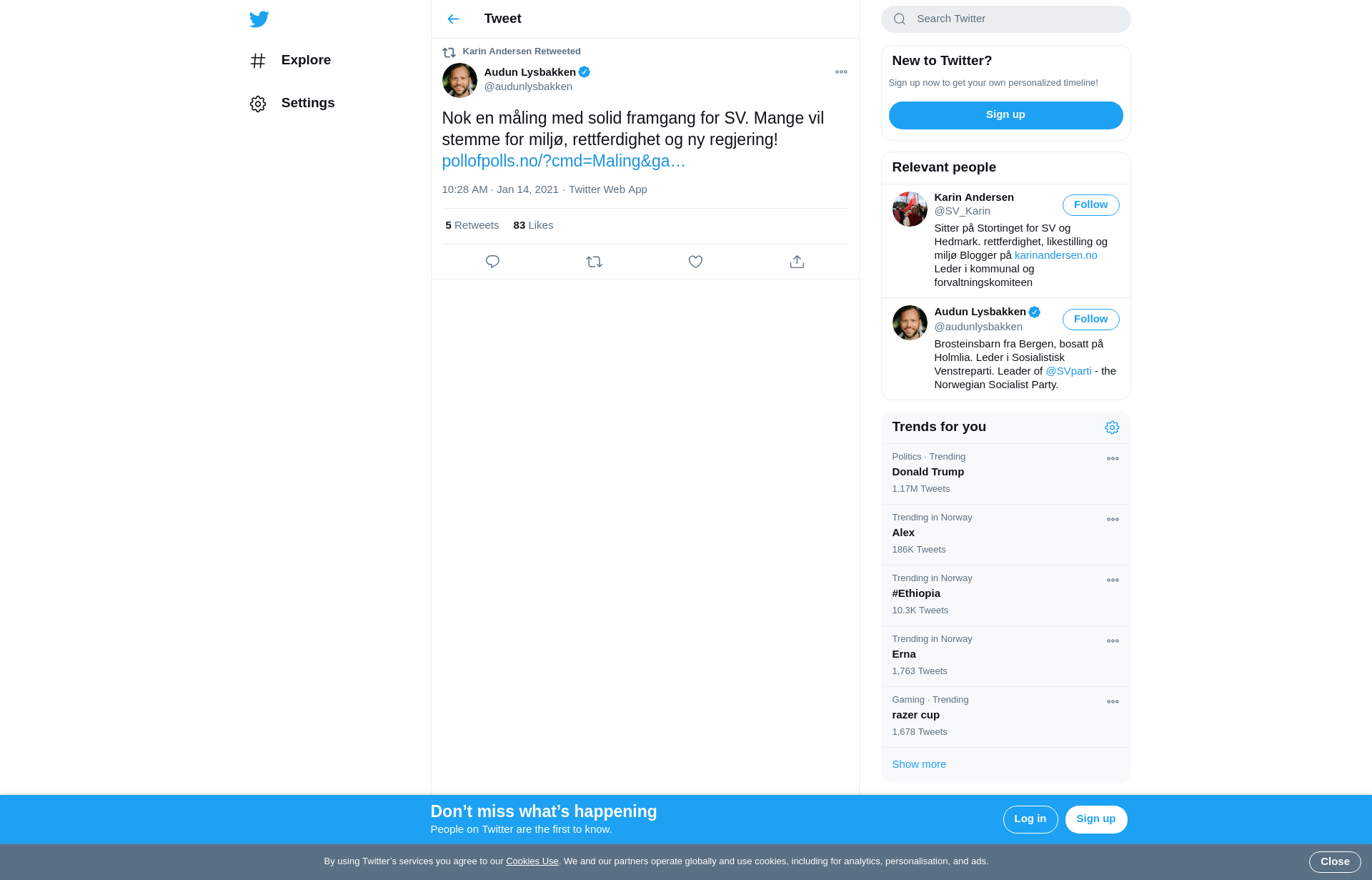Expand options for #Ethiopia trend
1372x880 pixels.
[1113, 580]
